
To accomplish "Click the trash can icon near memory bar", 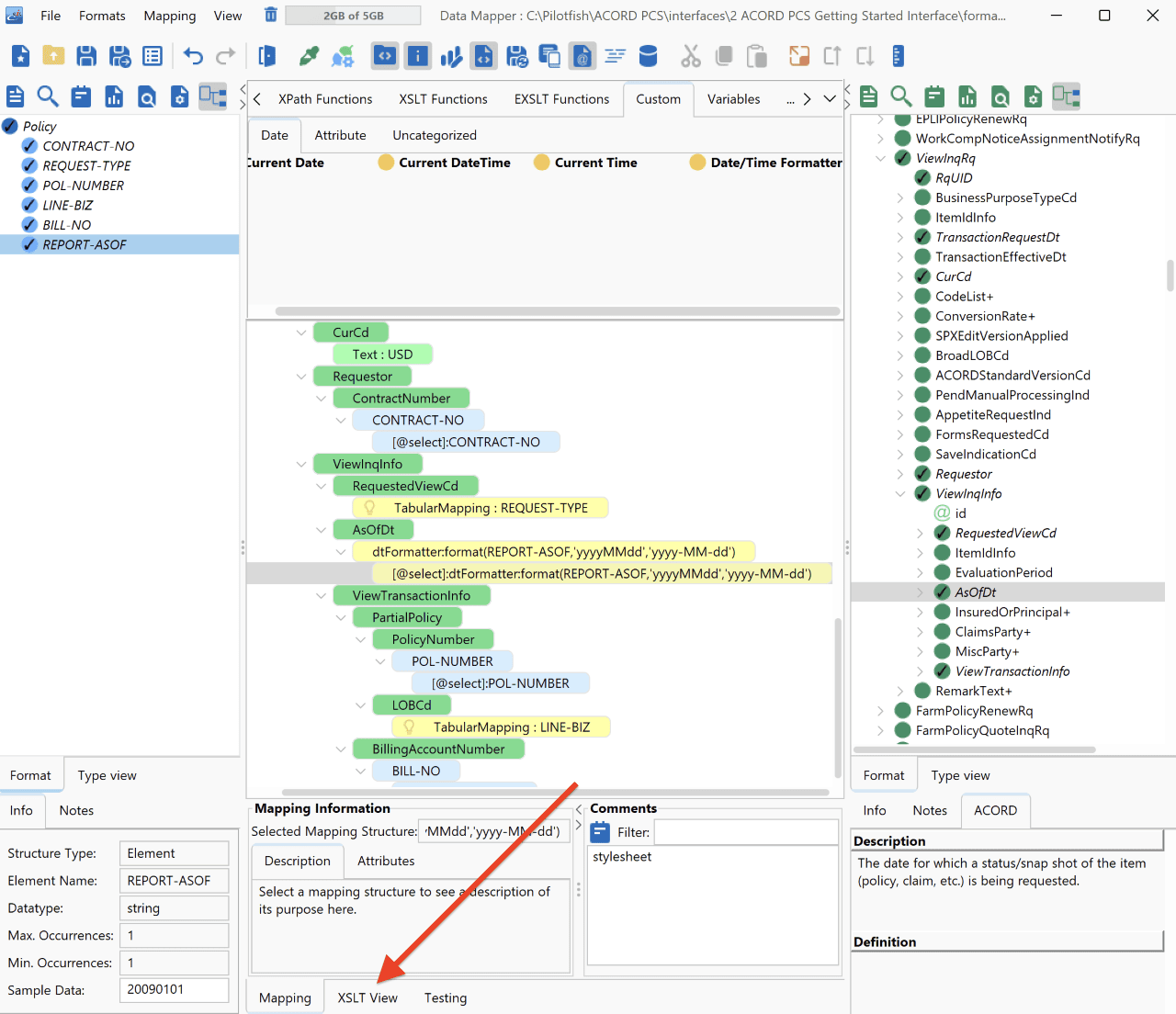I will [270, 15].
